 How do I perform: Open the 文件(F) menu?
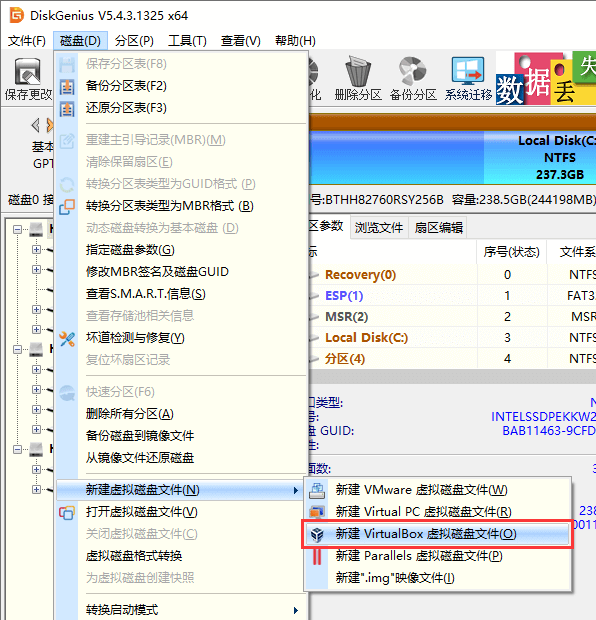coord(26,41)
